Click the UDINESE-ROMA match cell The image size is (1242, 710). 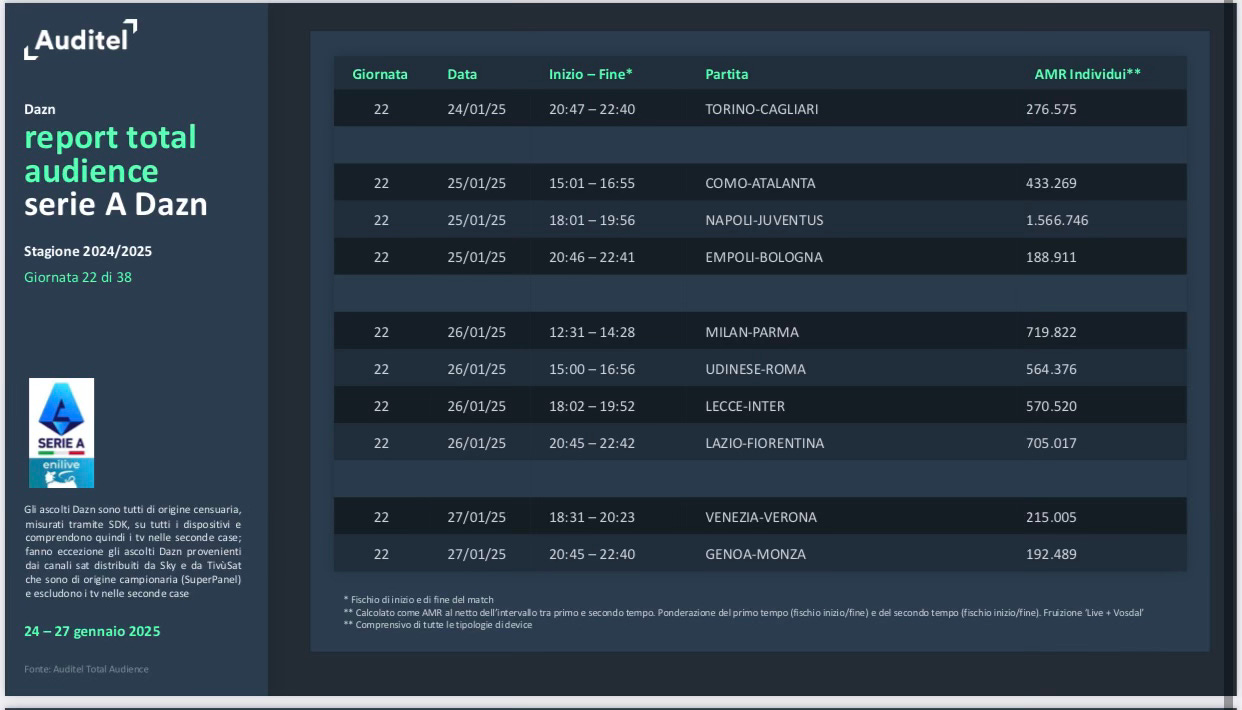tap(755, 369)
